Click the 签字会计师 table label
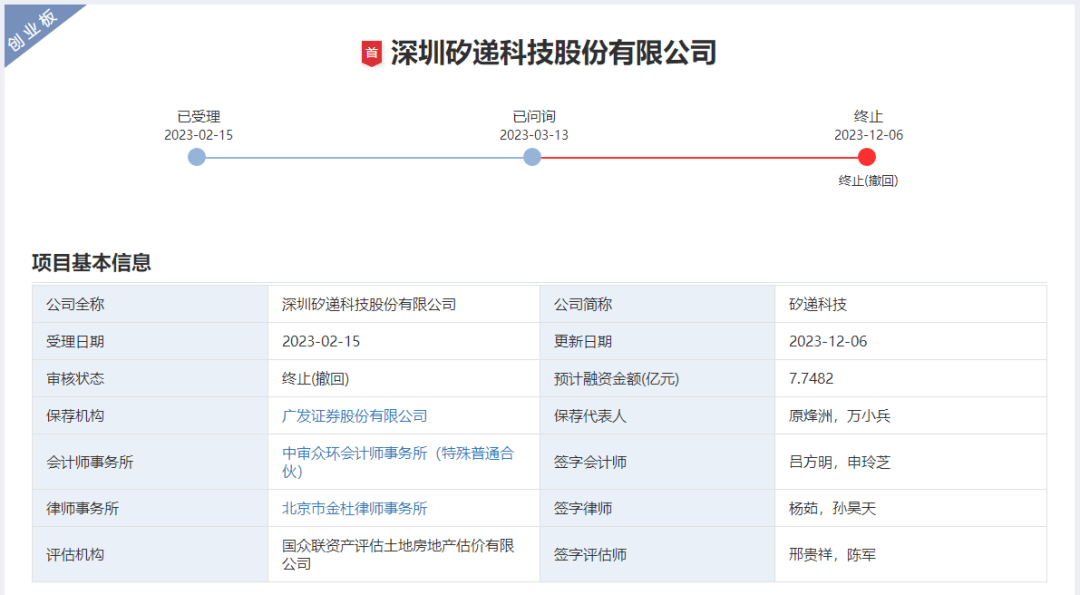This screenshot has height=595, width=1080. coord(590,462)
